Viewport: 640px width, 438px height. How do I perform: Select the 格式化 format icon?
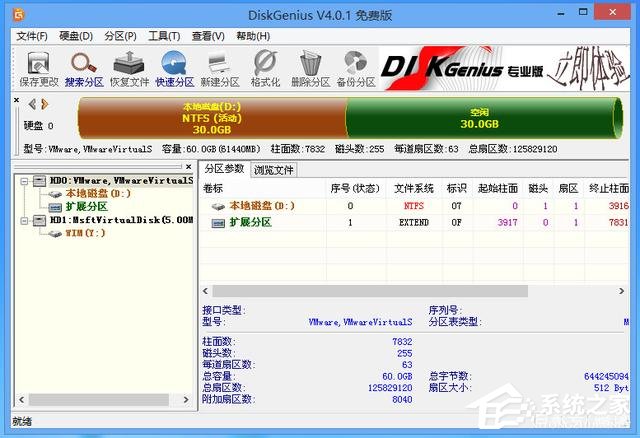264,69
